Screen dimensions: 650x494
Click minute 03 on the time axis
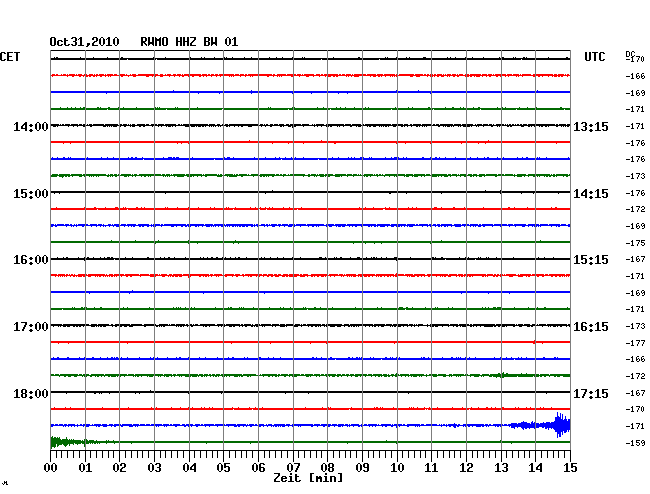(155, 467)
